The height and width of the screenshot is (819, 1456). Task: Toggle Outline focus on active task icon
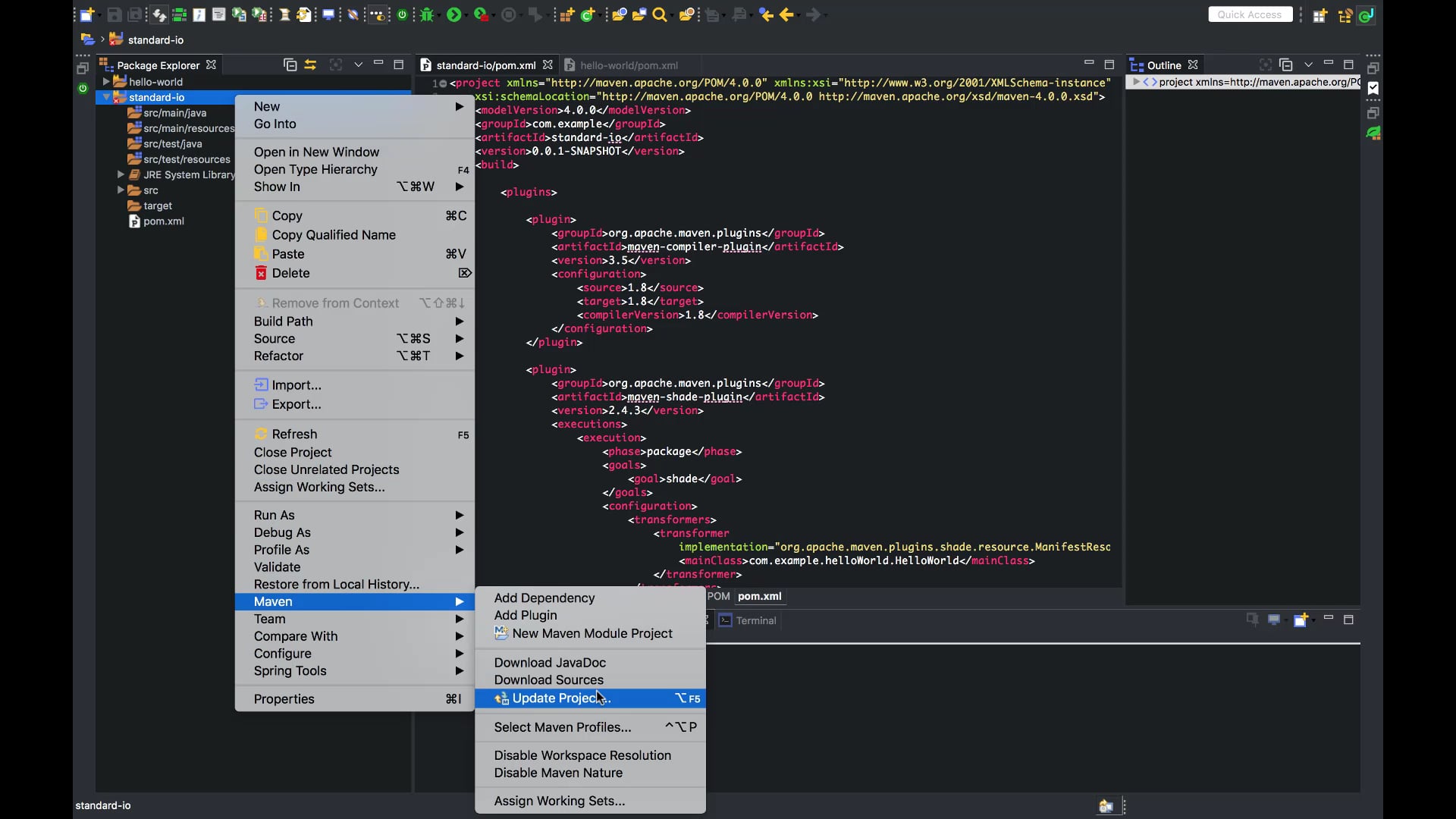(1265, 65)
